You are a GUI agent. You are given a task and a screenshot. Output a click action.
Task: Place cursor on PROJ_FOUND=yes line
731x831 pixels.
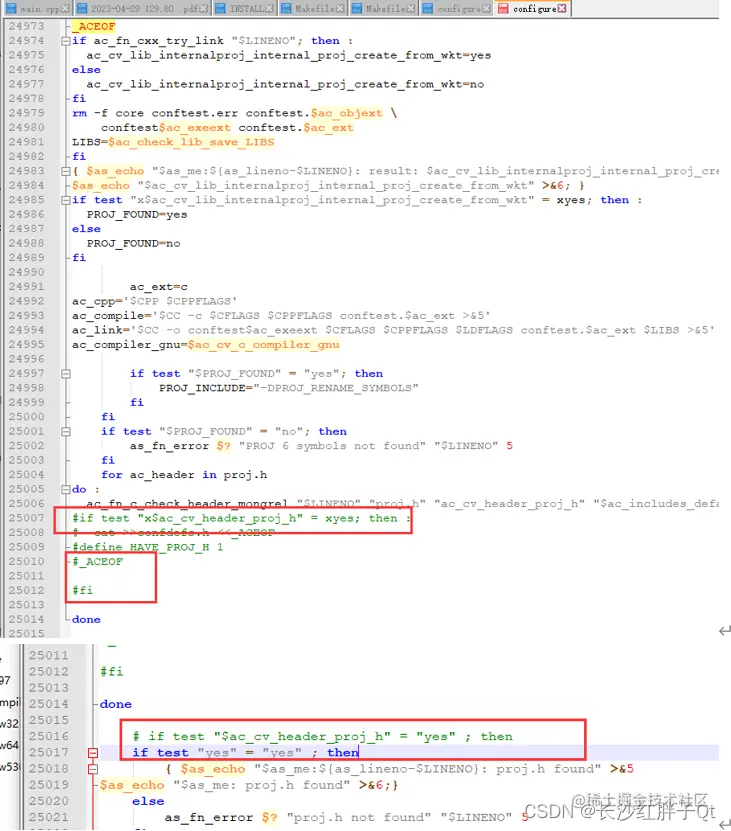point(137,215)
